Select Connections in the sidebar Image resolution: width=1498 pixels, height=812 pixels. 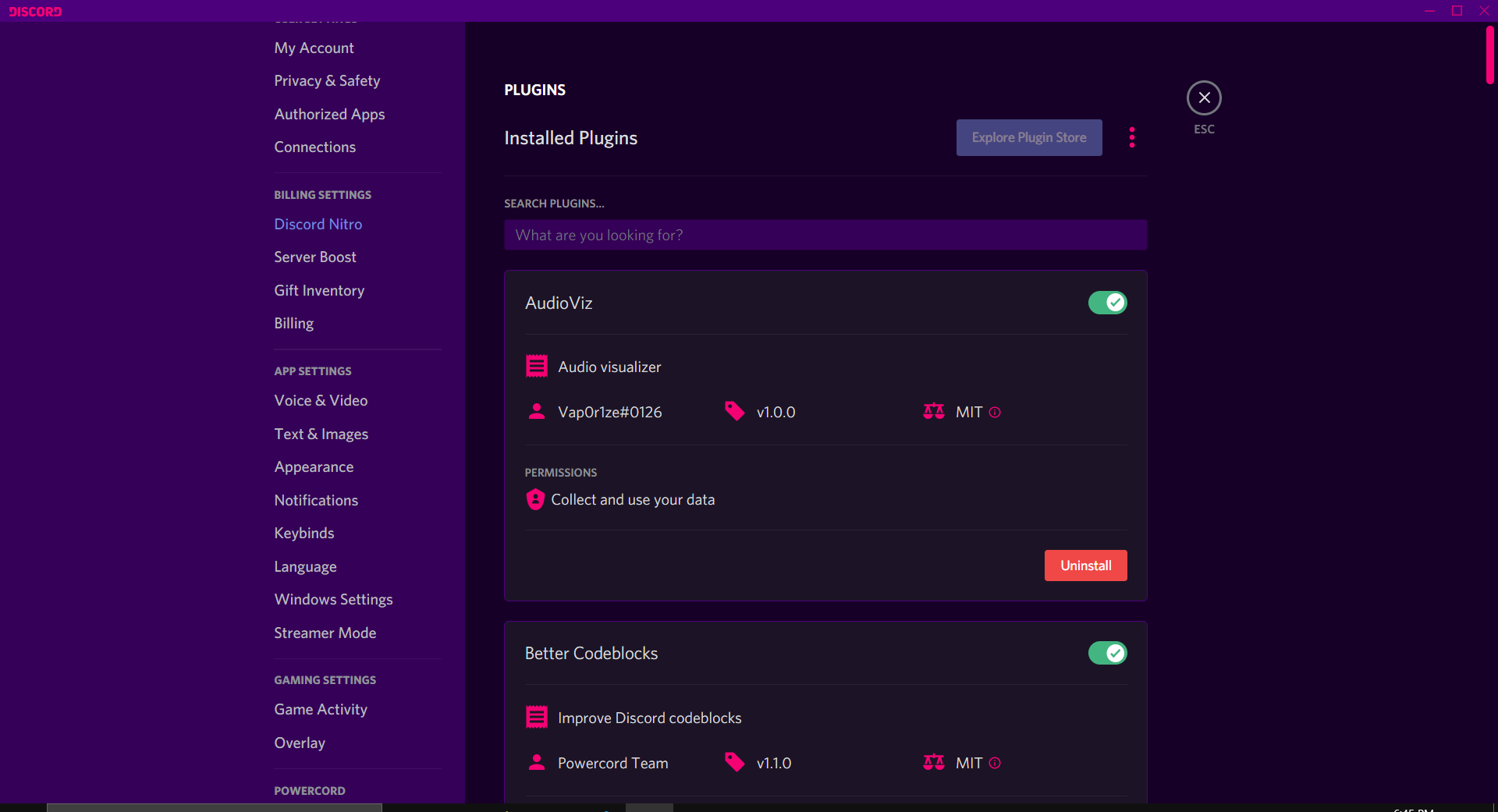coord(314,147)
